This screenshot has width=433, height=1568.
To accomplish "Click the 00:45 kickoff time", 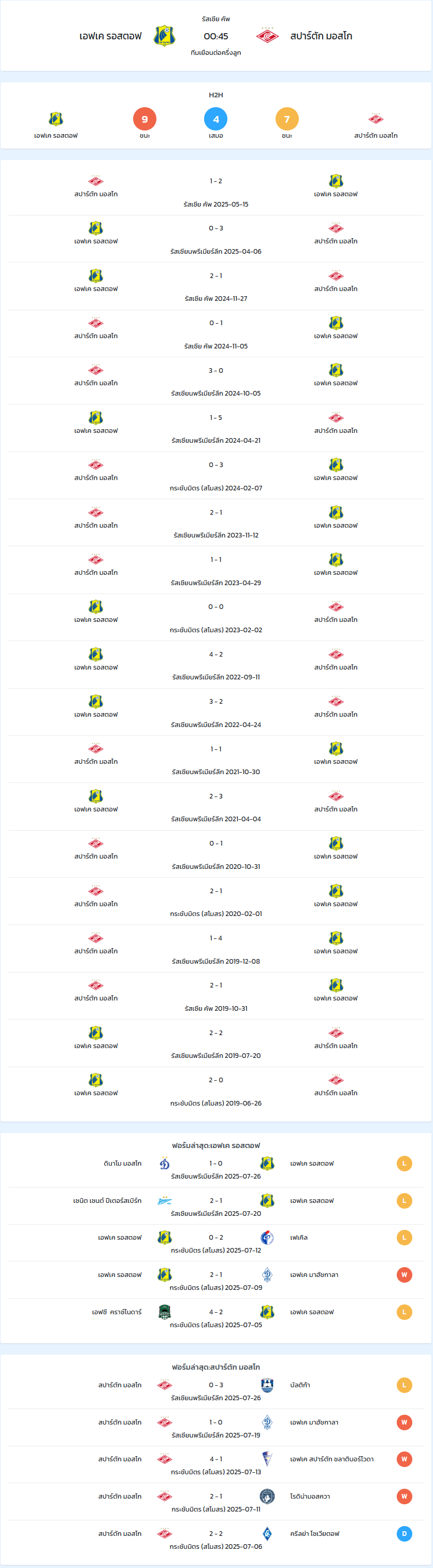I will click(215, 36).
